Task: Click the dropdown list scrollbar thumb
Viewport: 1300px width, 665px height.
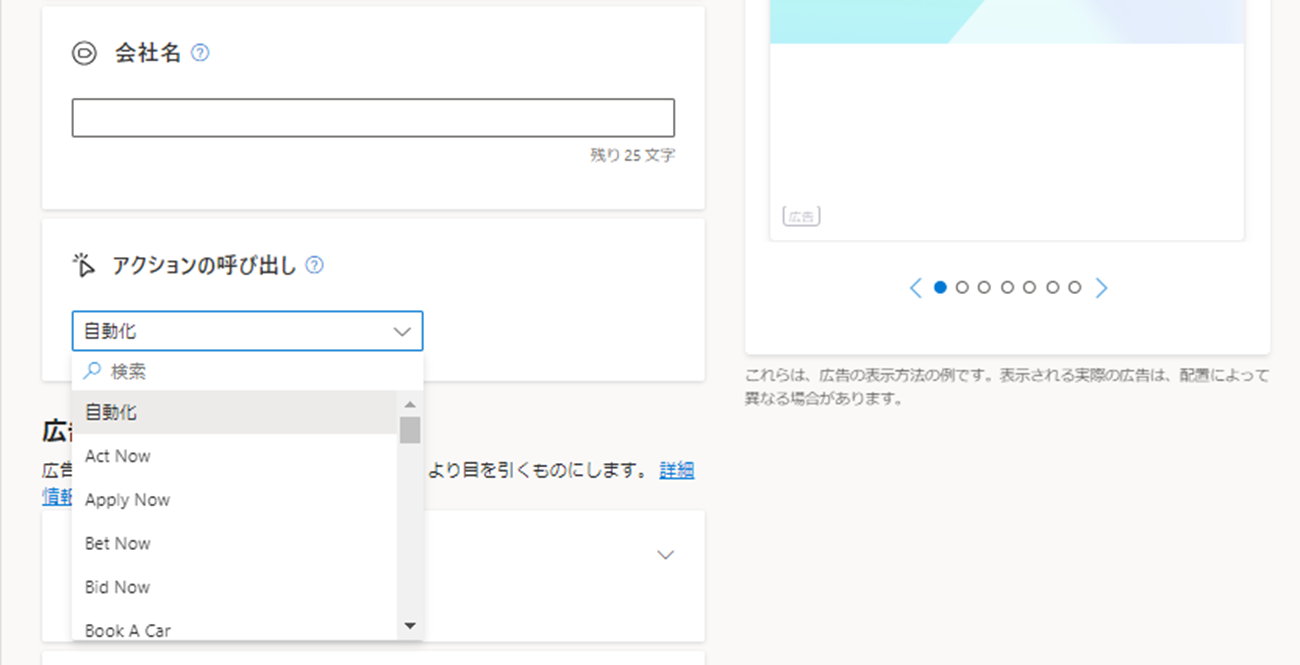Action: 409,430
